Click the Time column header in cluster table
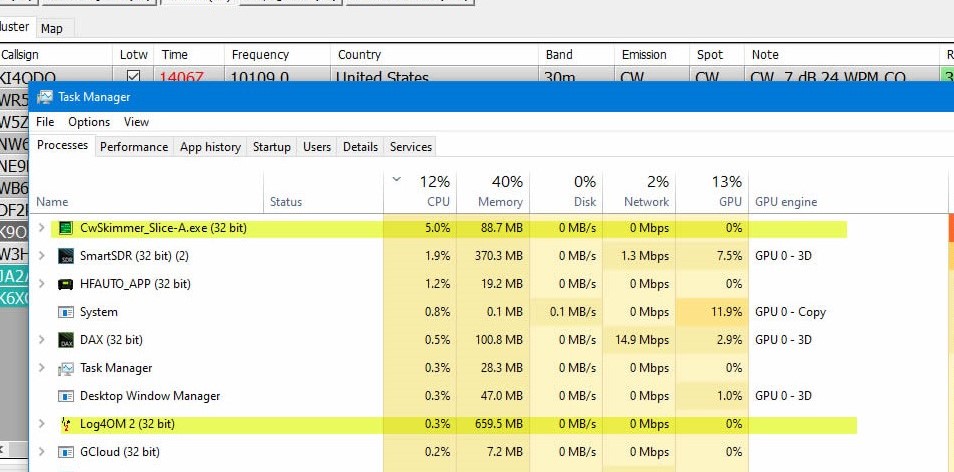954x472 pixels. tap(189, 55)
